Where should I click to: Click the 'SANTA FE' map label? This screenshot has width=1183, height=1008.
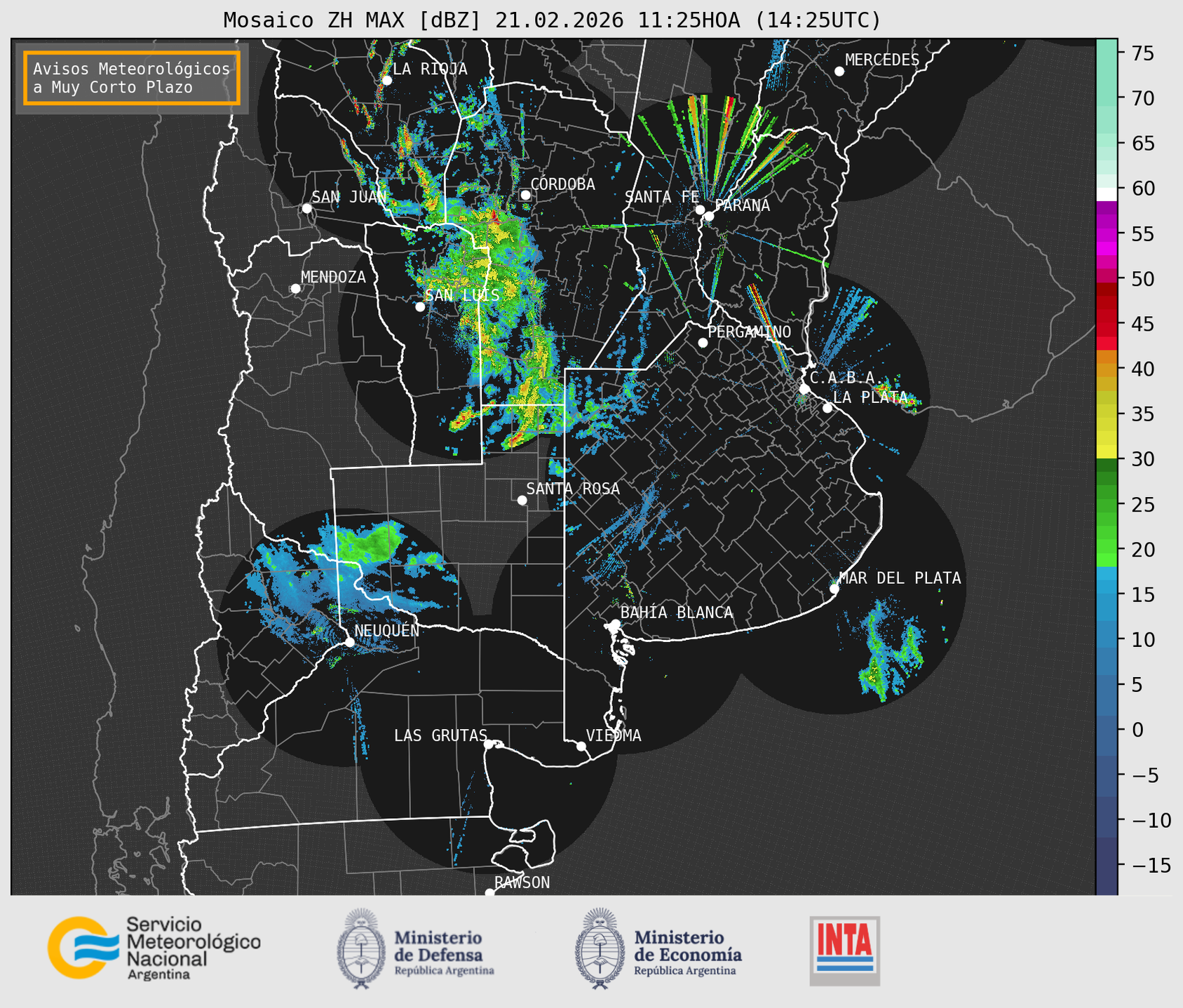tap(661, 197)
